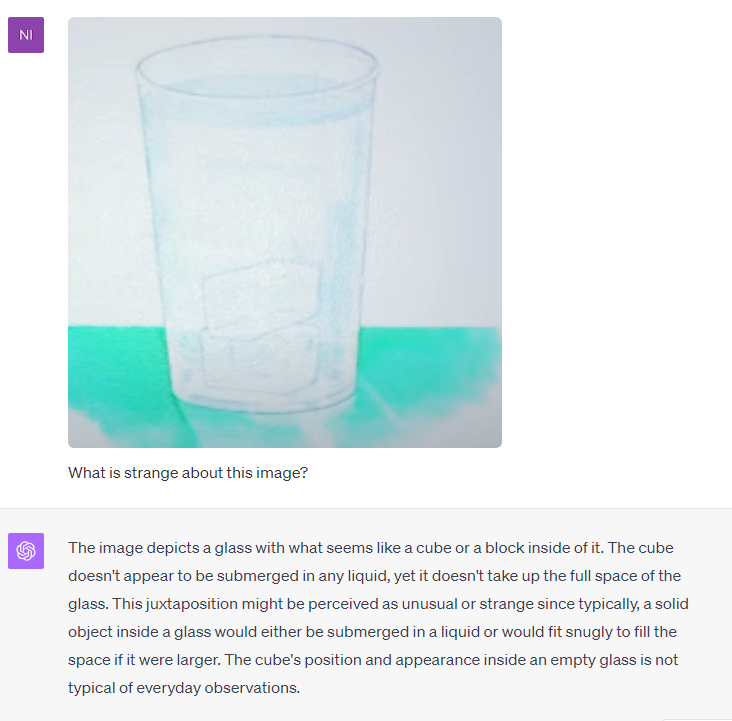Click the response line starting "The image depicts"
732x721 pixels.
click(x=371, y=548)
